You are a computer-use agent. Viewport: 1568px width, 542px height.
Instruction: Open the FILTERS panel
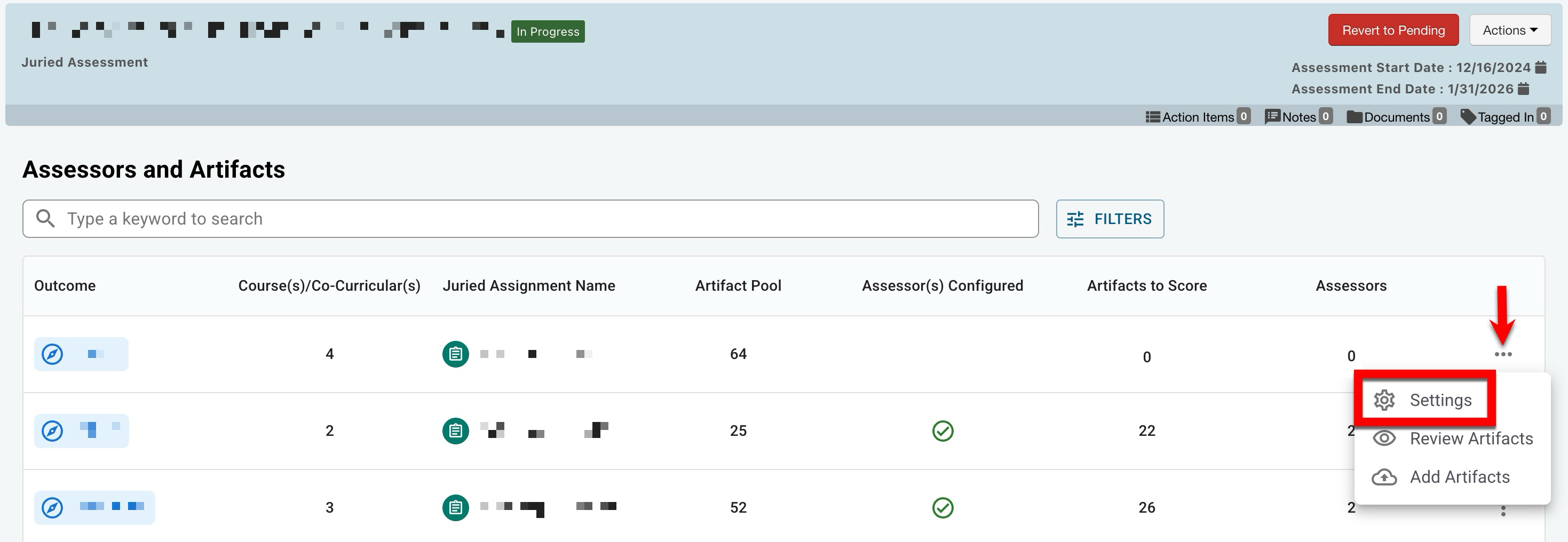1110,219
